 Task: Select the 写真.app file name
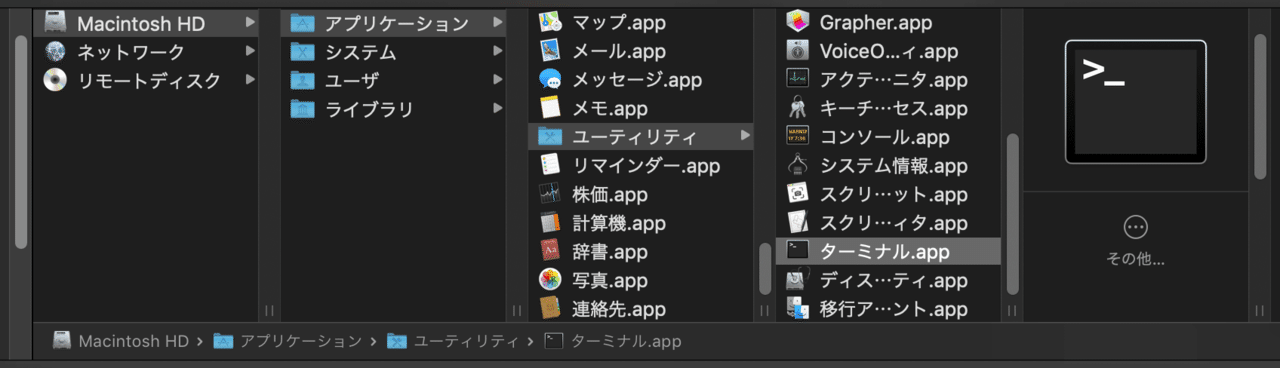pyautogui.click(x=610, y=280)
